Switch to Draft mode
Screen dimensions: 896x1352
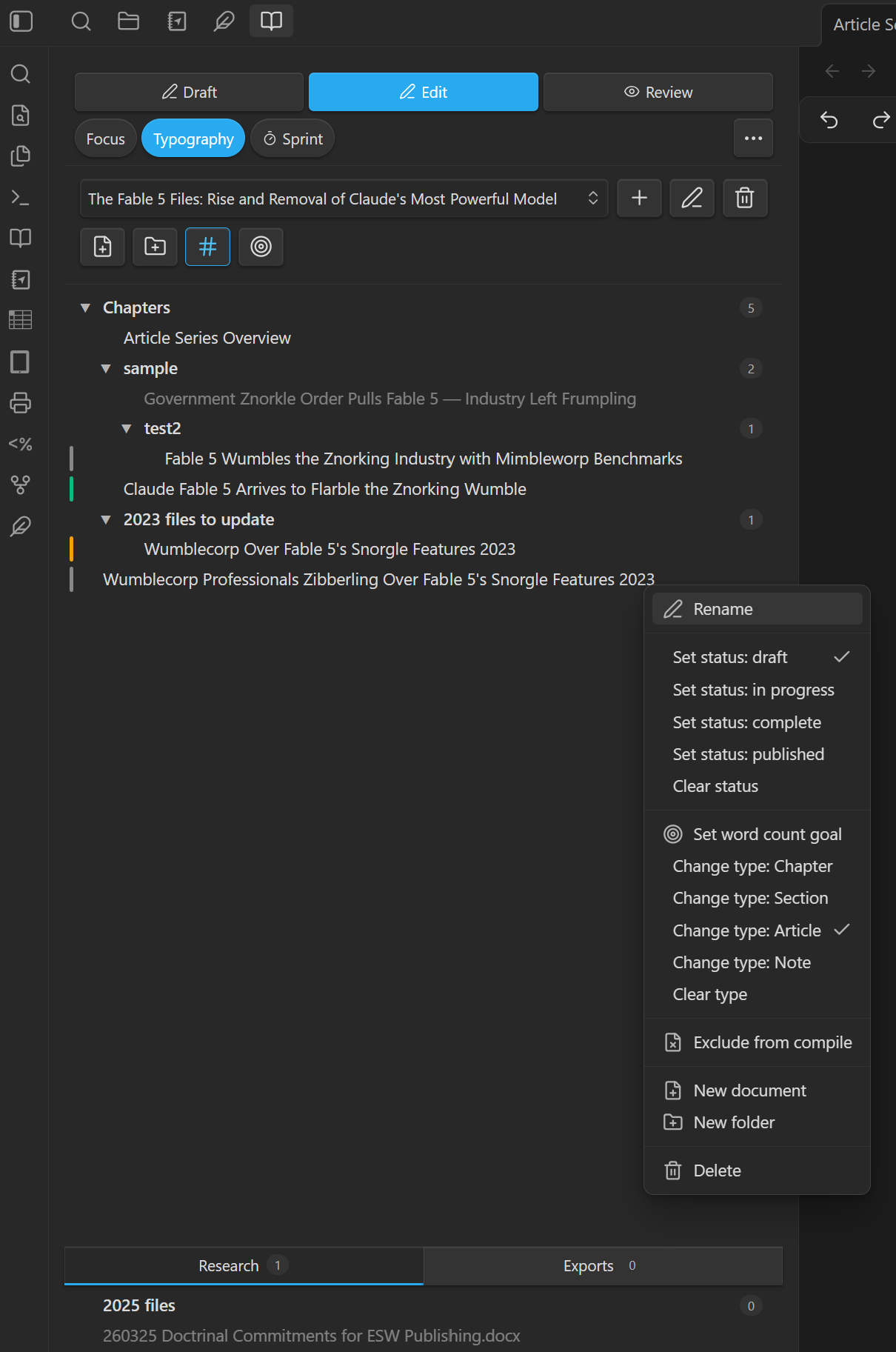(x=189, y=92)
